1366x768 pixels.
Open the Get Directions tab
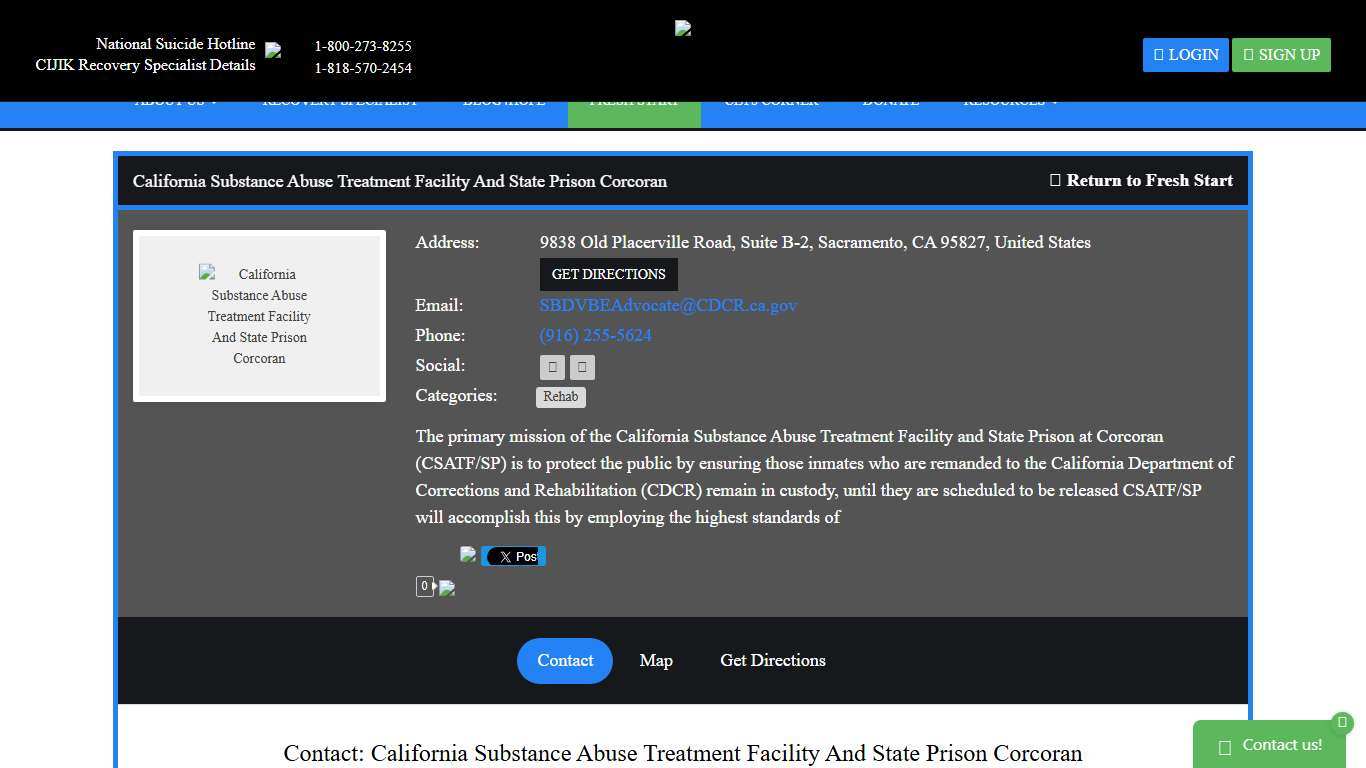tap(773, 661)
